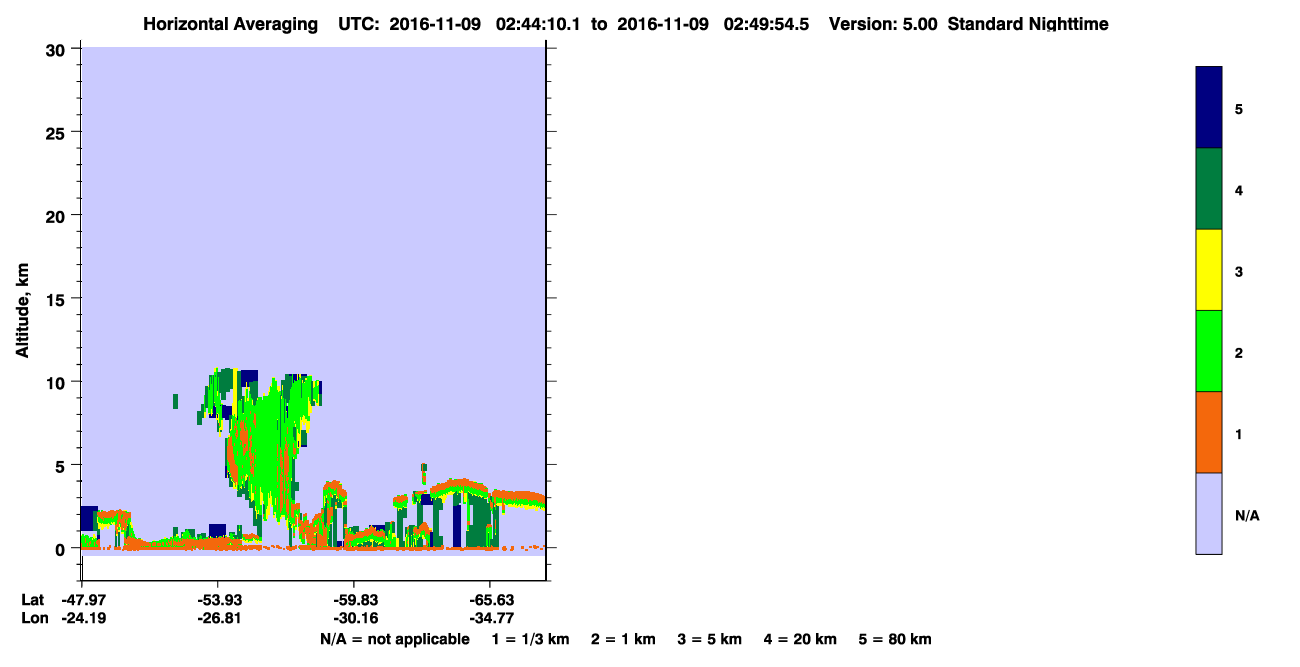
Task: Click the yellow colorbar segment labeled 3
Action: tap(1209, 270)
